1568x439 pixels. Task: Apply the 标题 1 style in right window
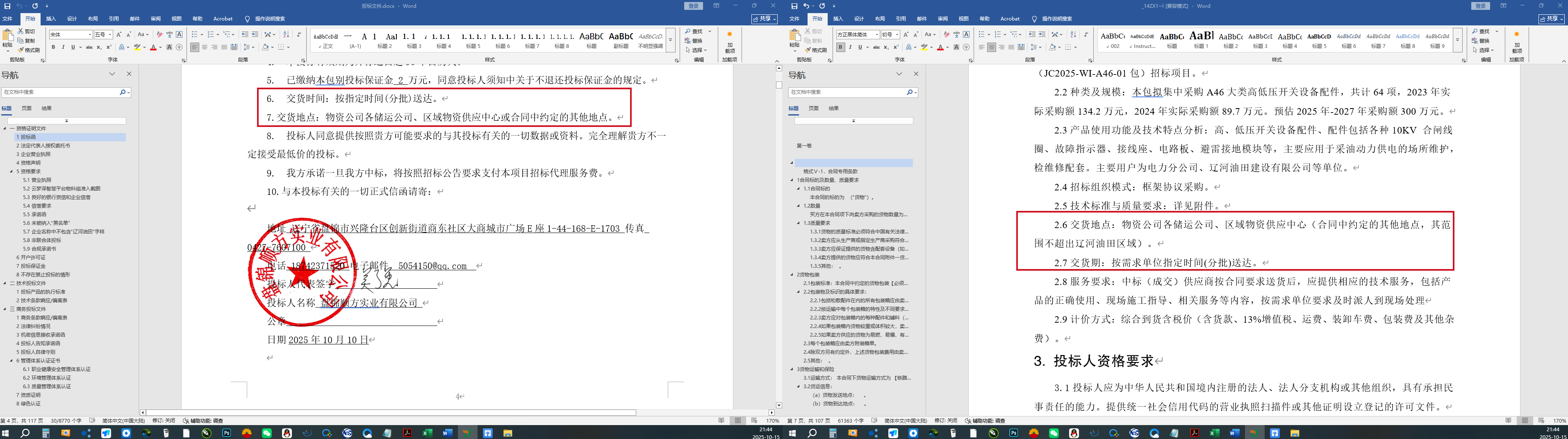pyautogui.click(x=1201, y=40)
